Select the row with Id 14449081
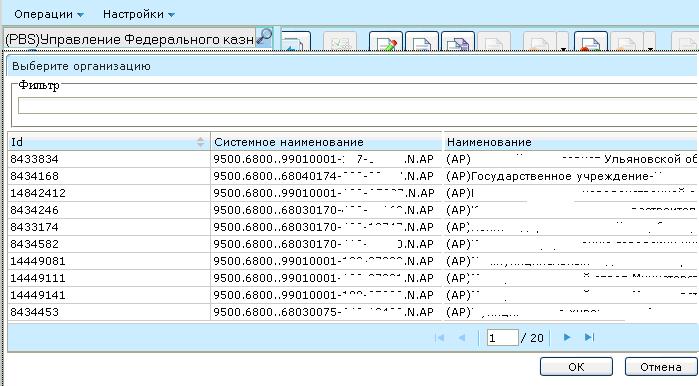Screen dimensions: 699x386 [353, 261]
